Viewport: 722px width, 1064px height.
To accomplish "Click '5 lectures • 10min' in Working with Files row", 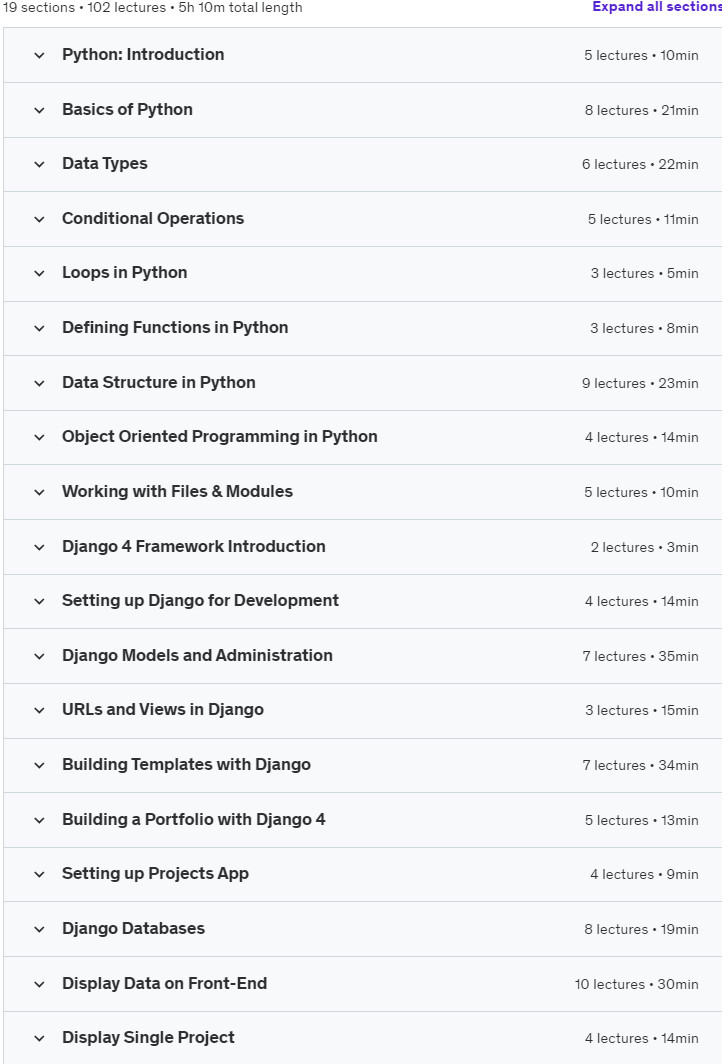I will [x=641, y=493].
